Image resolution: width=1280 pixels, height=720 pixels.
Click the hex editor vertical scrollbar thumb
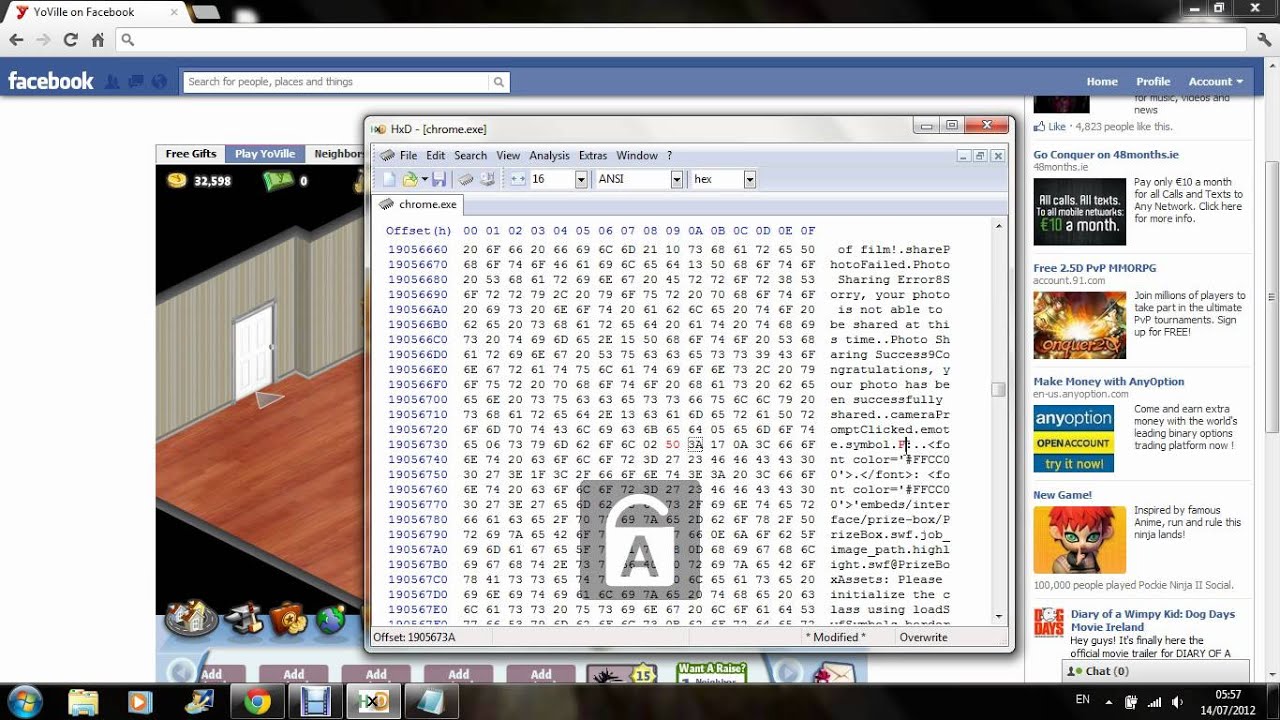998,390
